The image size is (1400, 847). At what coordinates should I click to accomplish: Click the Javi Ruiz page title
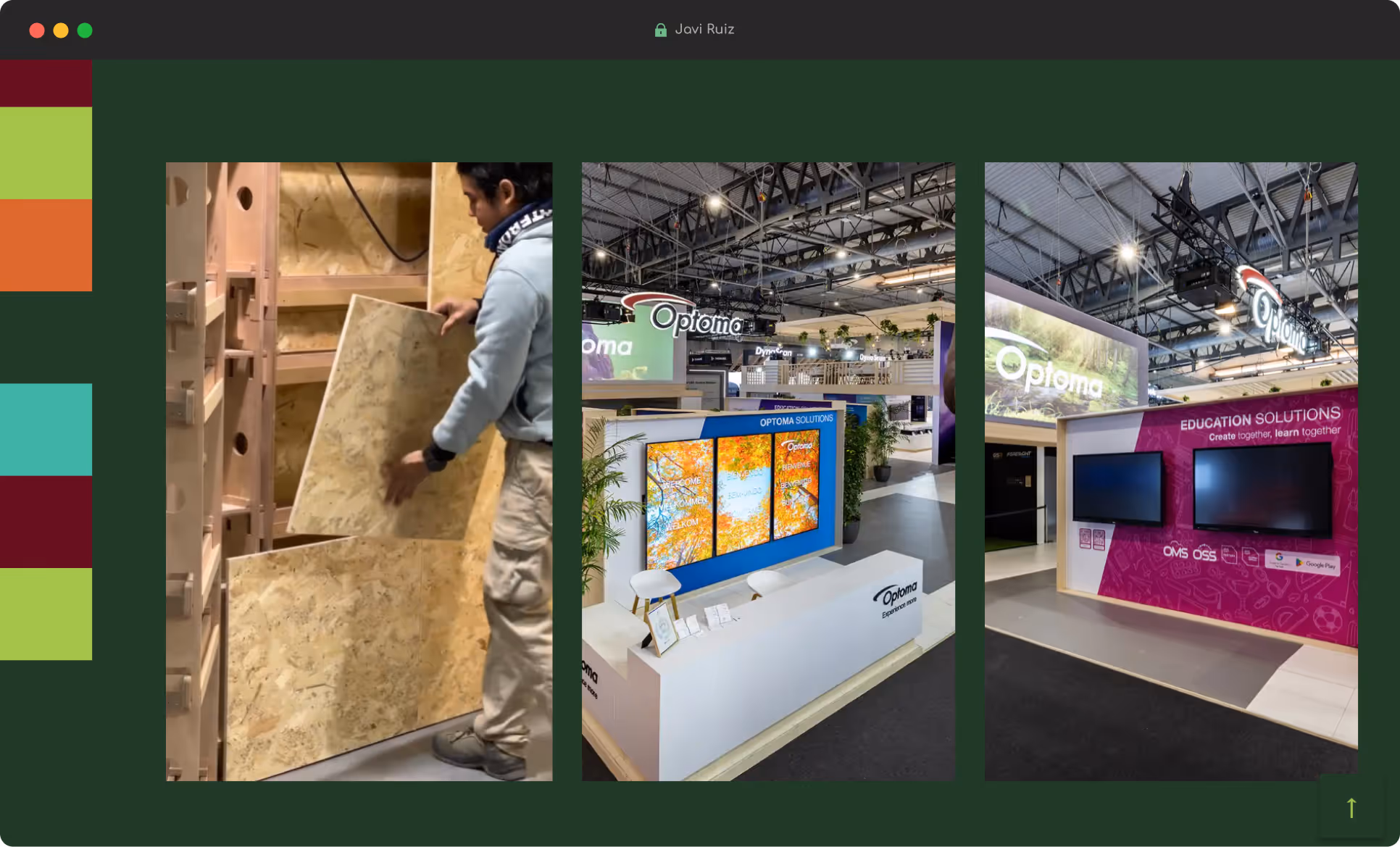704,29
